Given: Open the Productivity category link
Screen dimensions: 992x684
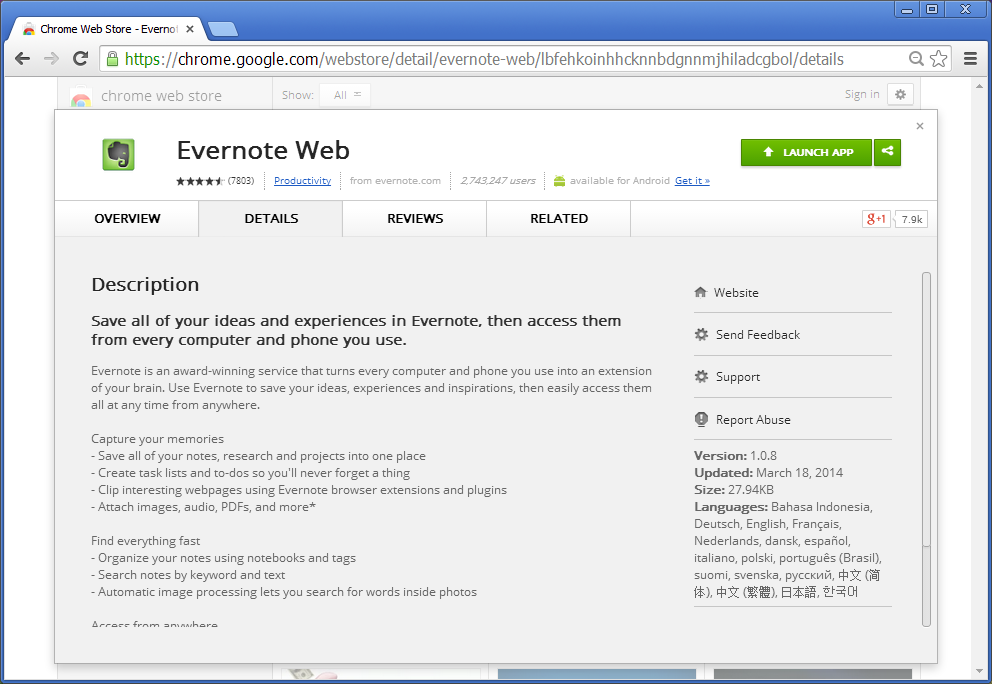Looking at the screenshot, I should pos(302,181).
